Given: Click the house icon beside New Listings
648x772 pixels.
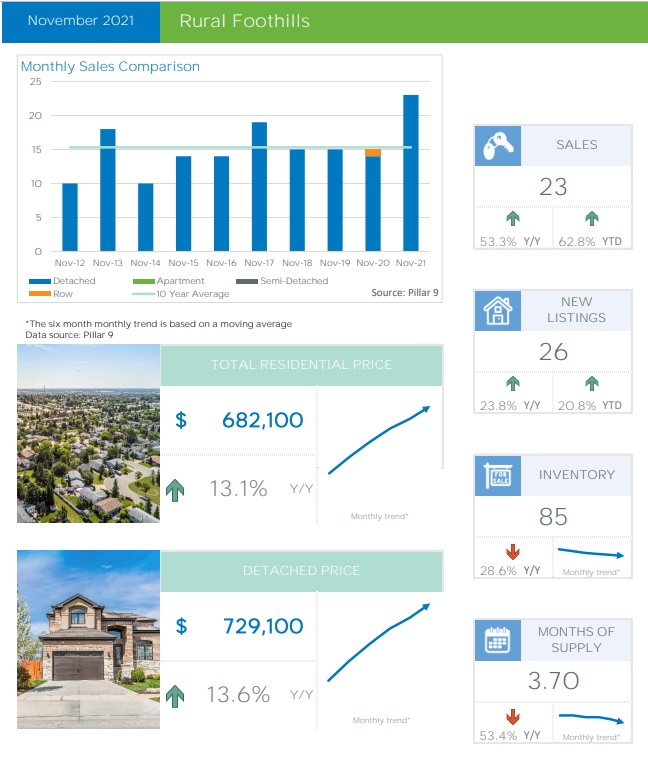Looking at the screenshot, I should coord(498,310).
